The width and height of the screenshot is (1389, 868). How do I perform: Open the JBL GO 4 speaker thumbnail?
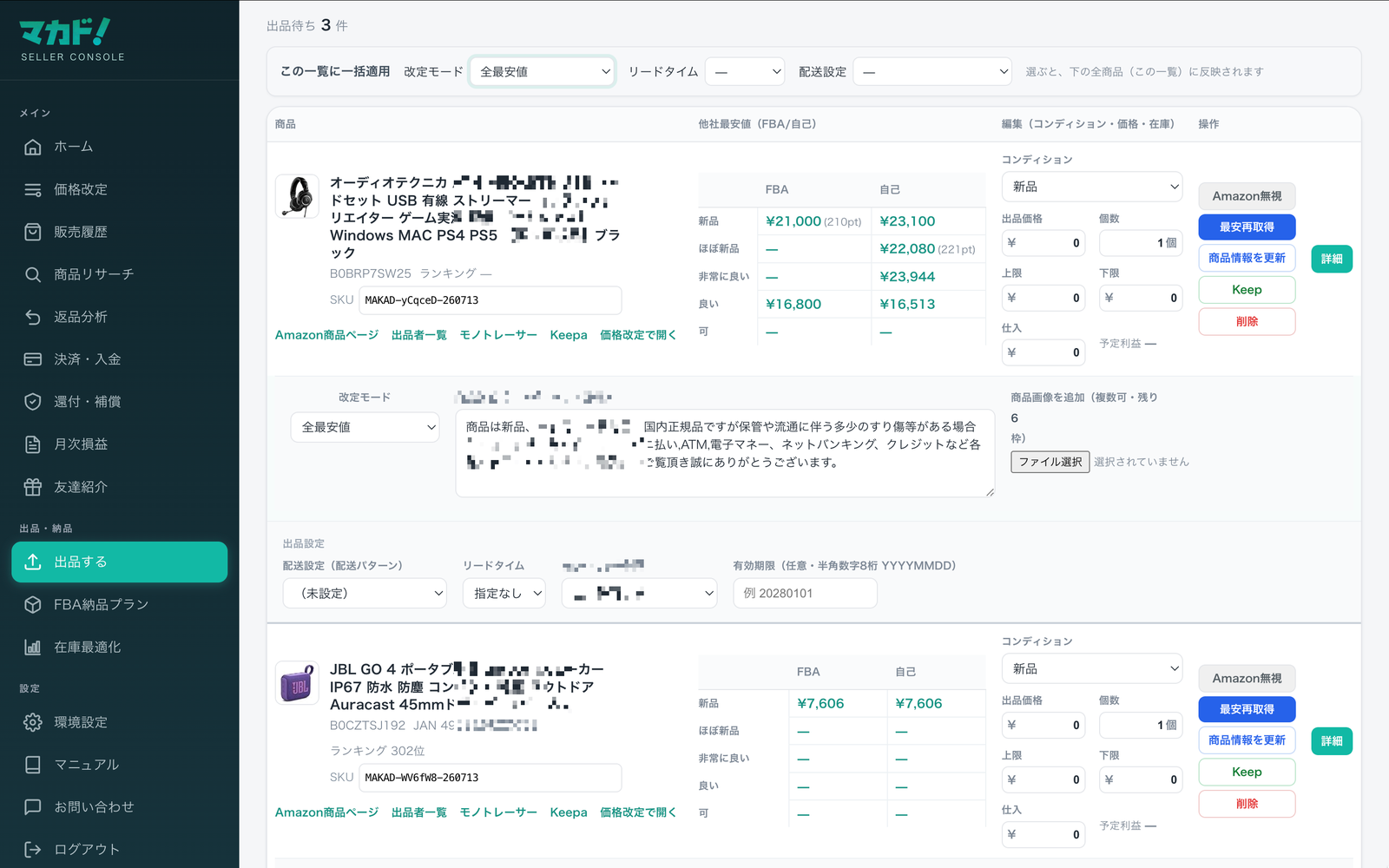297,683
